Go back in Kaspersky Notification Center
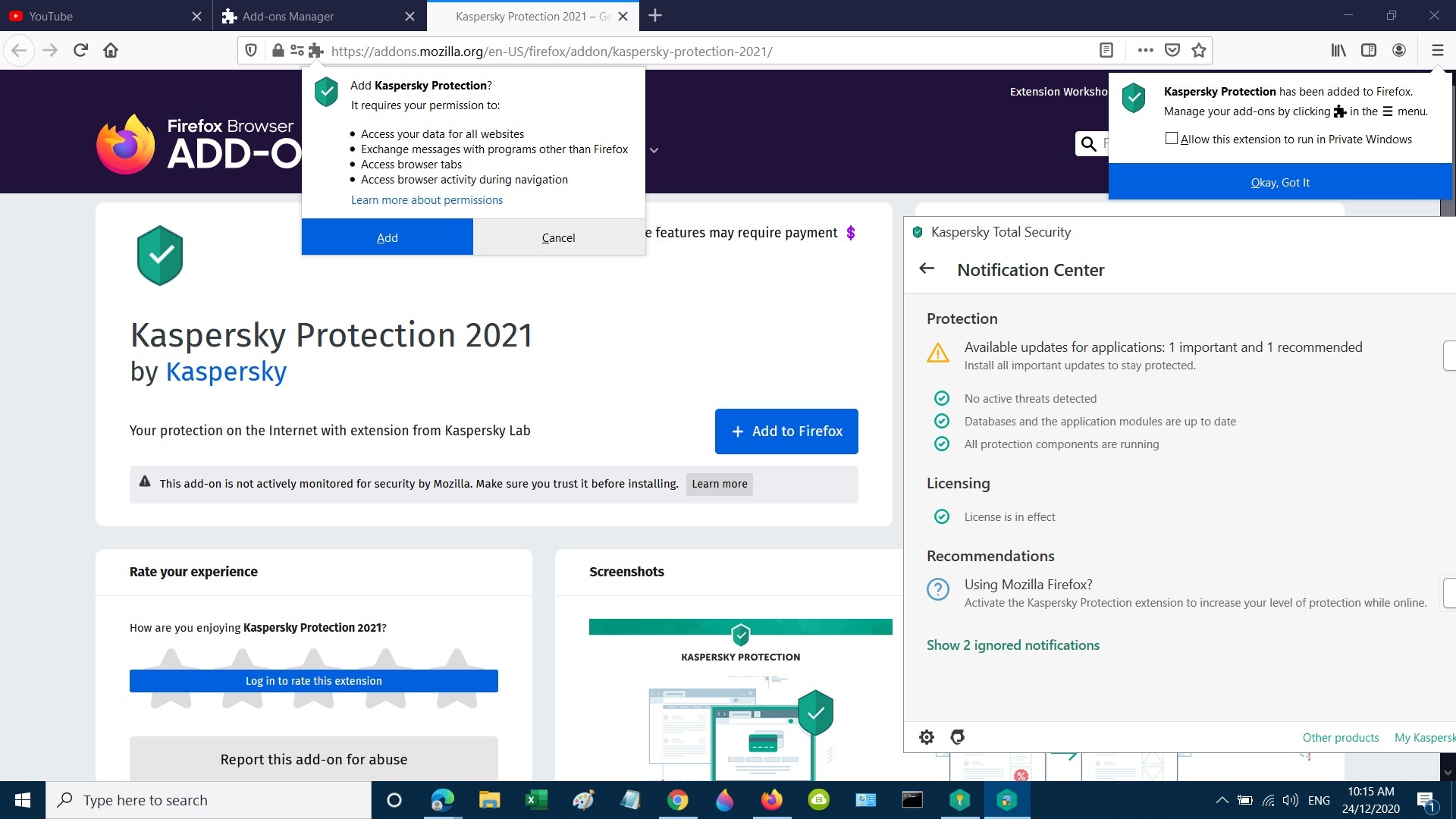This screenshot has height=819, width=1456. (927, 268)
